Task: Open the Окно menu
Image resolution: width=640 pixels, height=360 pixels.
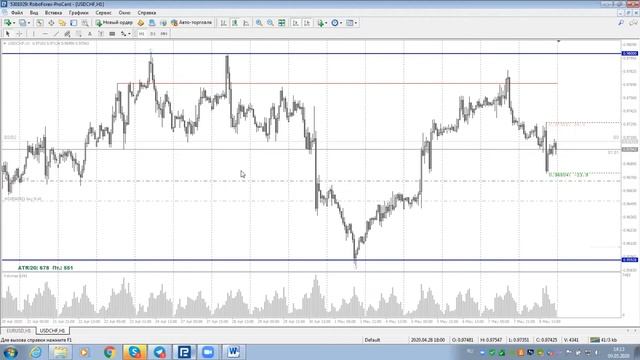Action: [124, 13]
